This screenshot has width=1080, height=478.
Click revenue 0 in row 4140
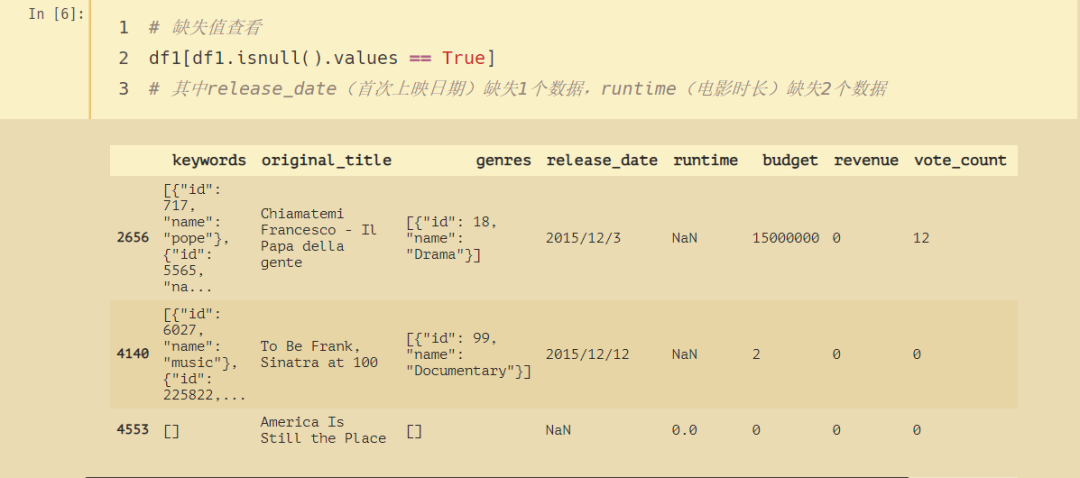pos(837,354)
